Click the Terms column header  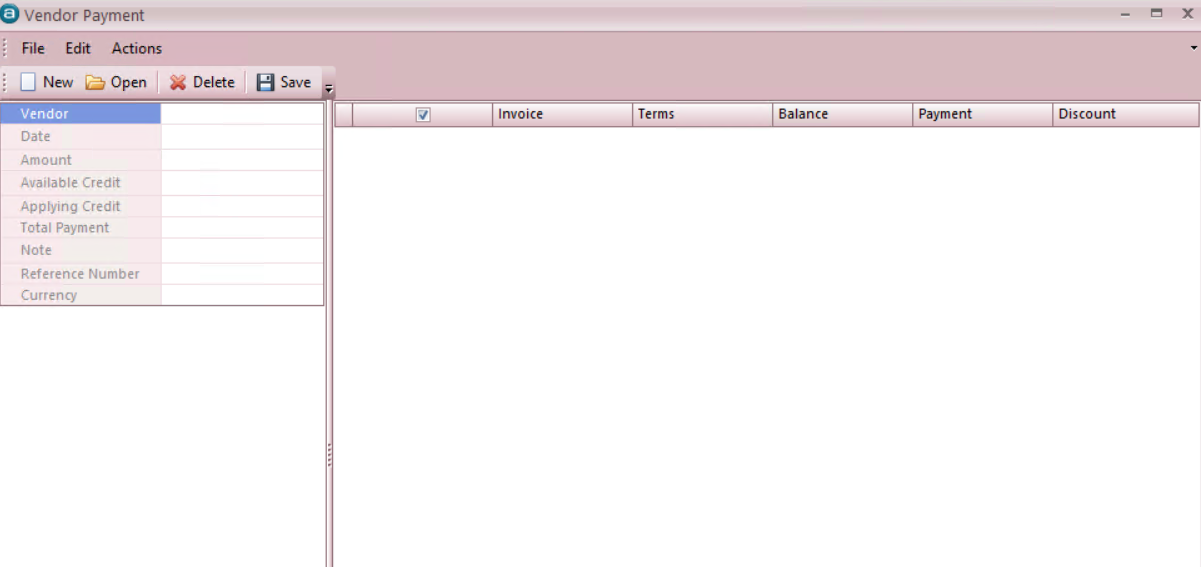pyautogui.click(x=702, y=114)
